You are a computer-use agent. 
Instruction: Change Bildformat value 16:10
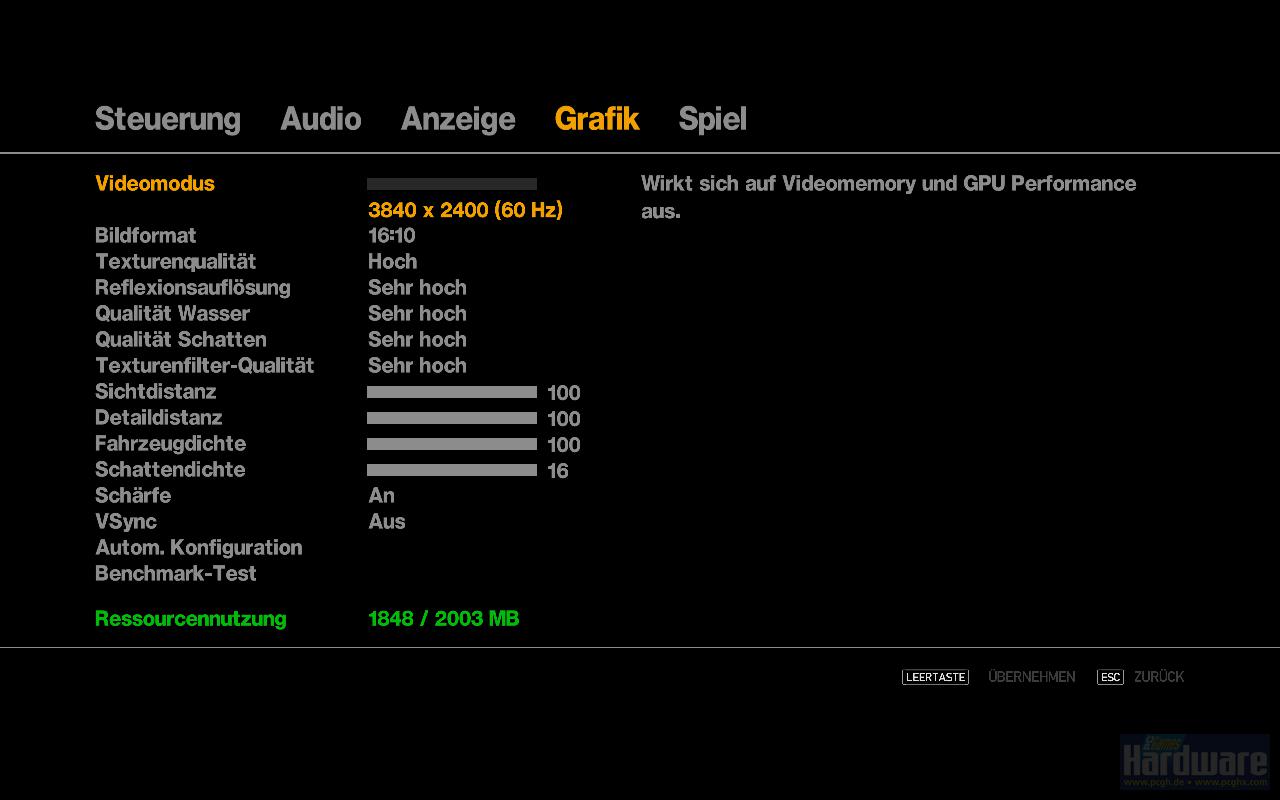pyautogui.click(x=391, y=236)
